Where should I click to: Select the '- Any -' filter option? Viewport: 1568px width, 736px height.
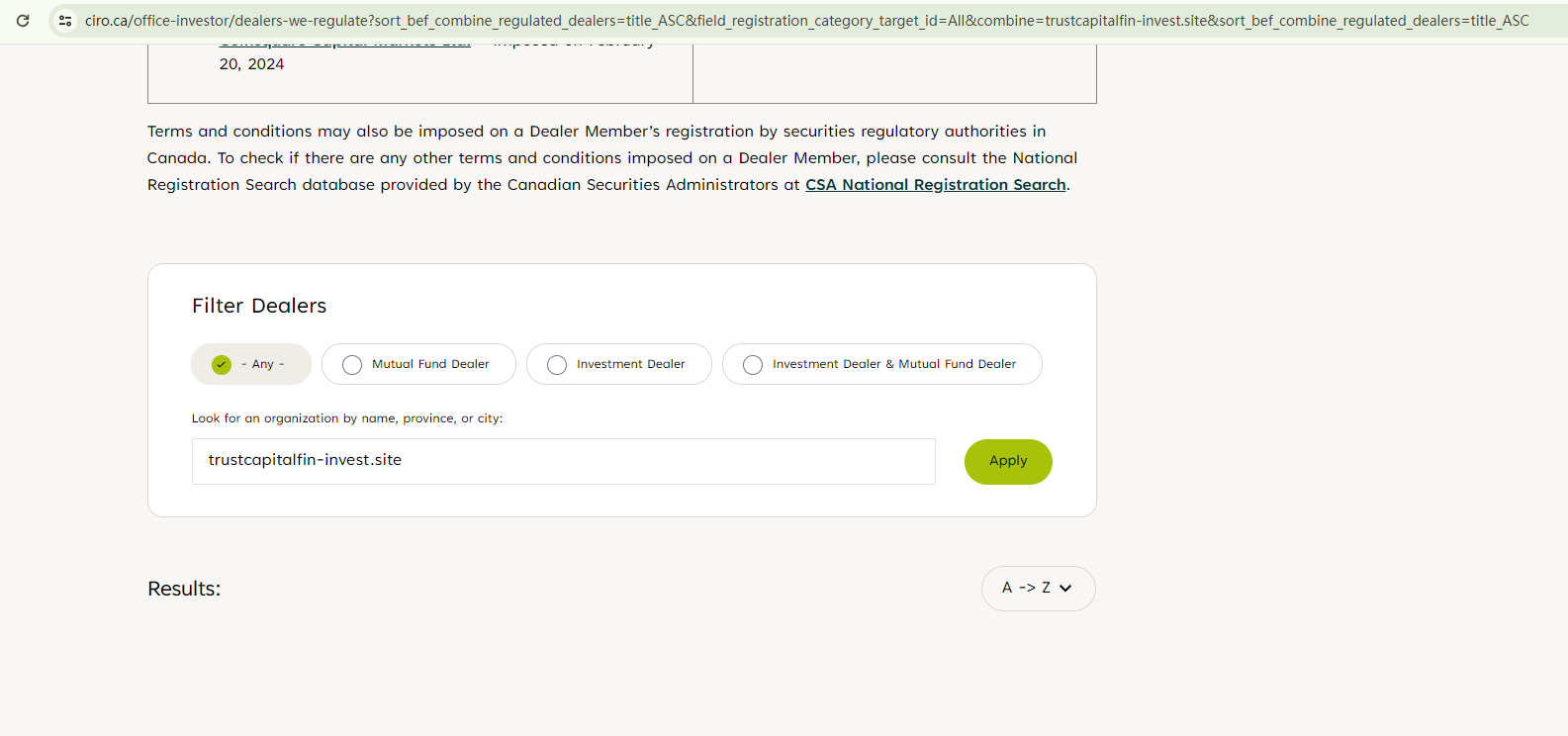[x=251, y=364]
